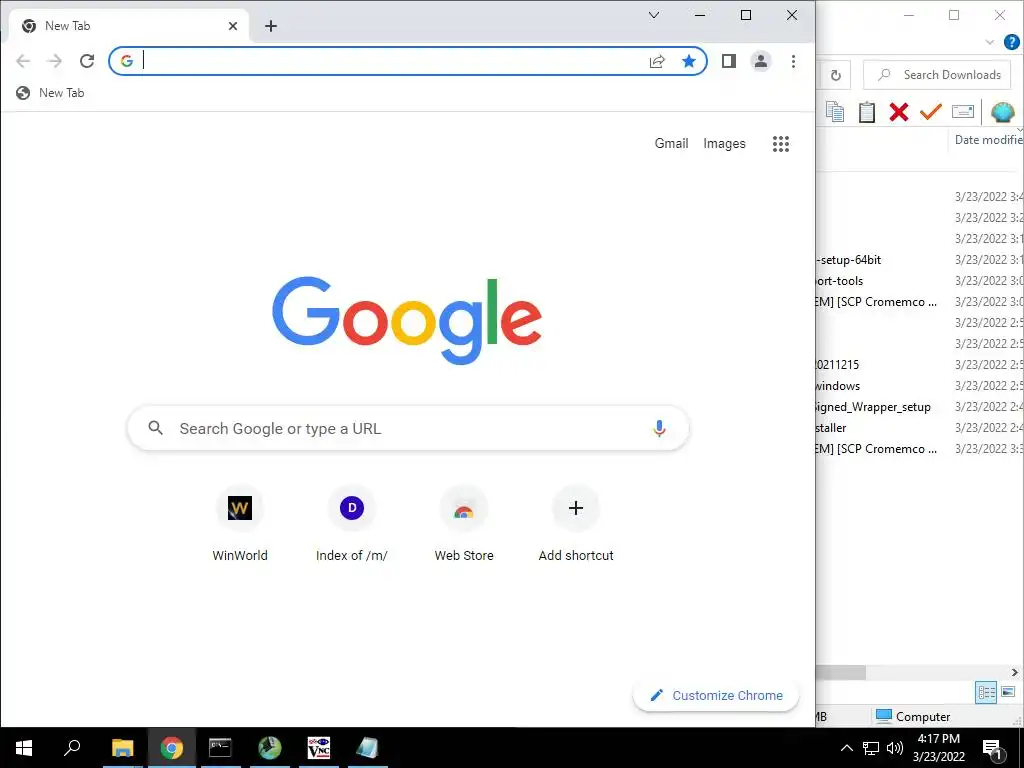1024x768 pixels.
Task: Click Add shortcut tile
Action: click(576, 524)
